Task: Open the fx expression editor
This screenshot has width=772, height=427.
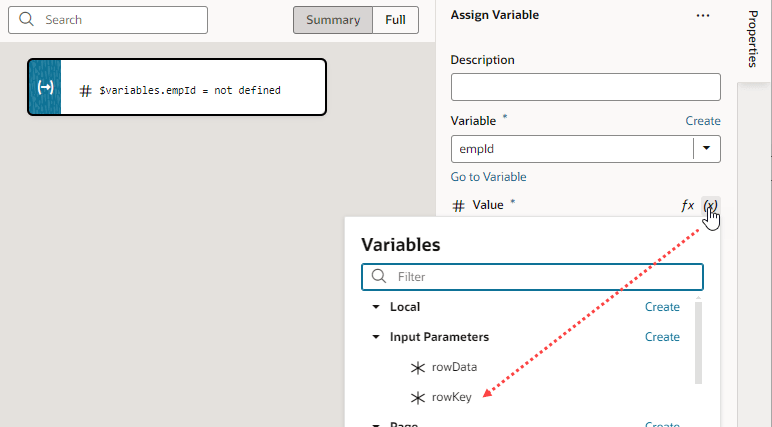Action: tap(688, 205)
